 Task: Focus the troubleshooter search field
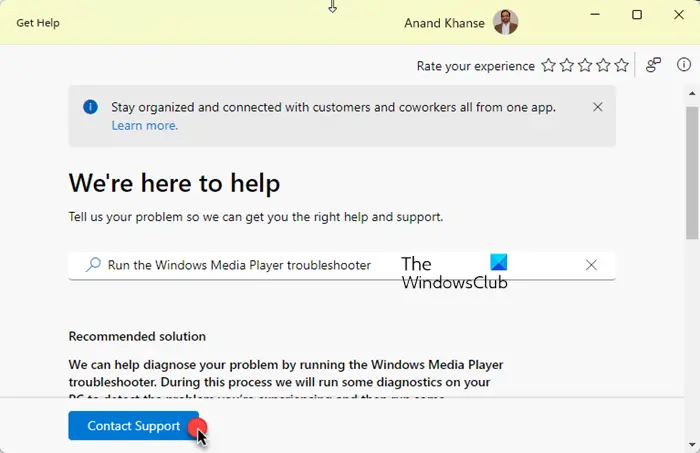tap(342, 265)
